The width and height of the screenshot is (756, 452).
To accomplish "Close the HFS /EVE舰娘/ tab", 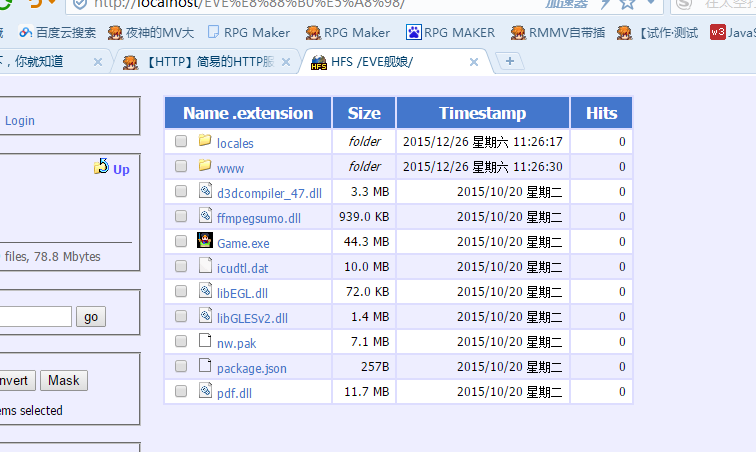I will tap(474, 62).
